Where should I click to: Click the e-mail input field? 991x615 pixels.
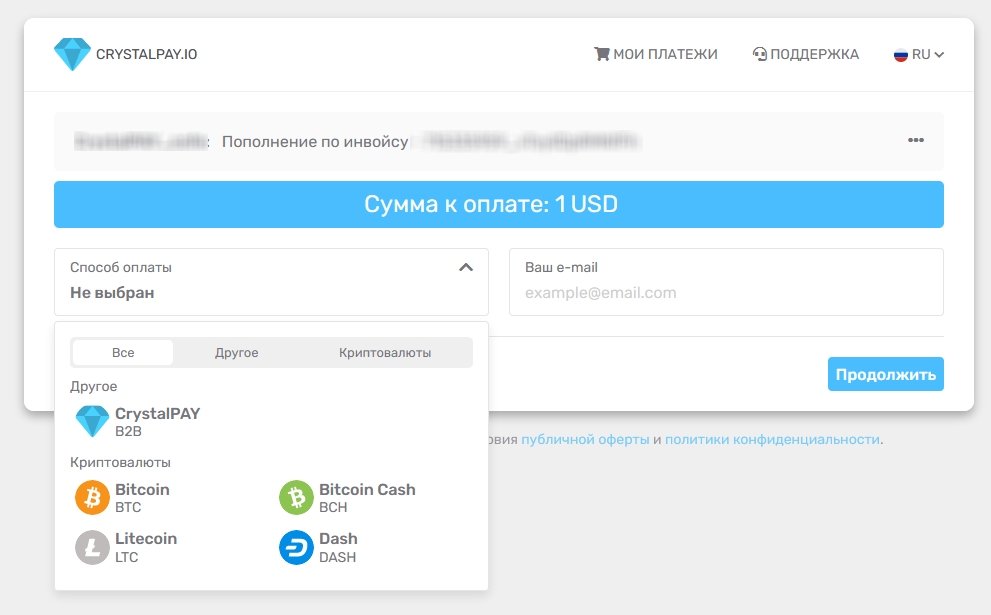pos(726,293)
